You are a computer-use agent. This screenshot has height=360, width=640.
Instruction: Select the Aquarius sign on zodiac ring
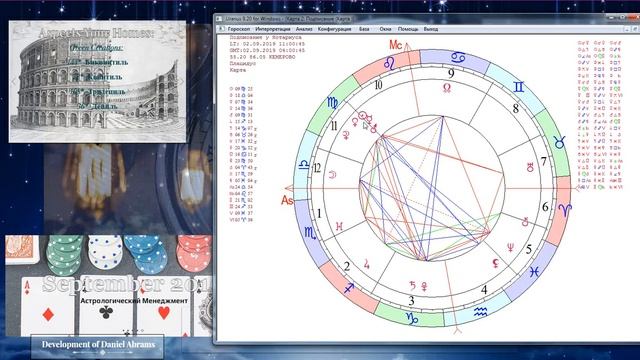pos(480,312)
